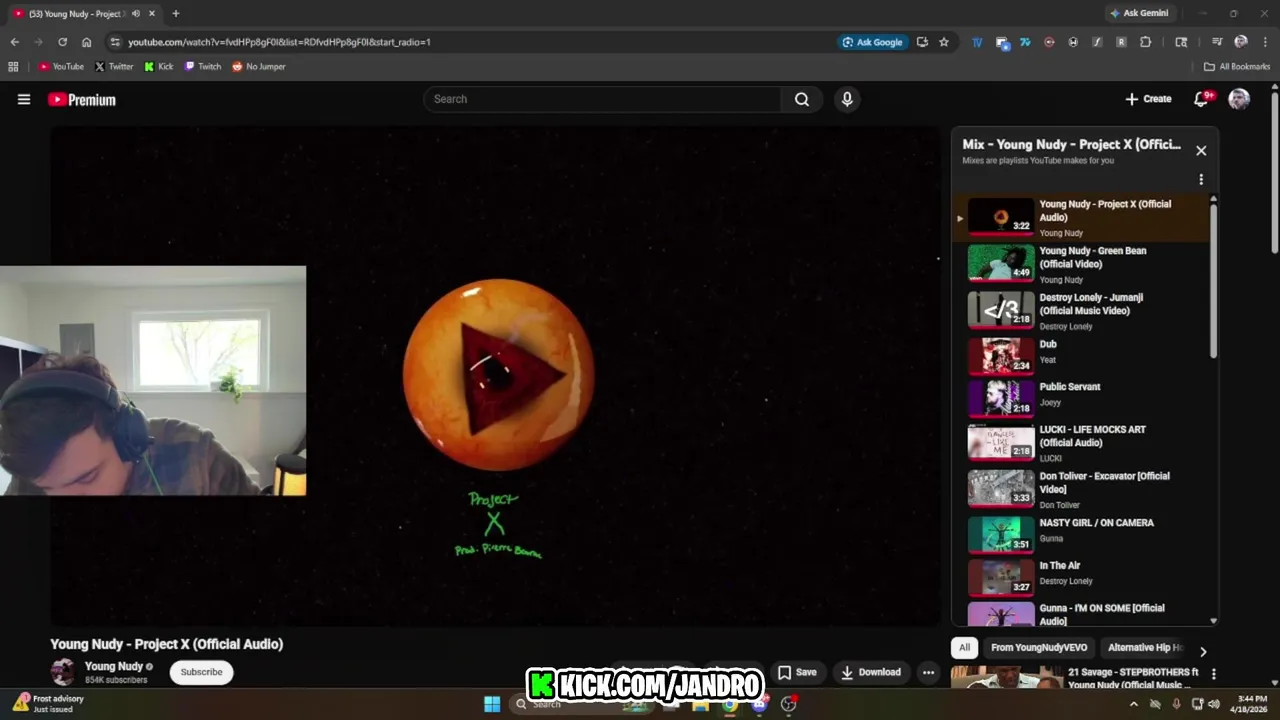Image resolution: width=1280 pixels, height=720 pixels.
Task: Play LUCKI - LIFE MOCKS ART audio
Action: click(1080, 443)
